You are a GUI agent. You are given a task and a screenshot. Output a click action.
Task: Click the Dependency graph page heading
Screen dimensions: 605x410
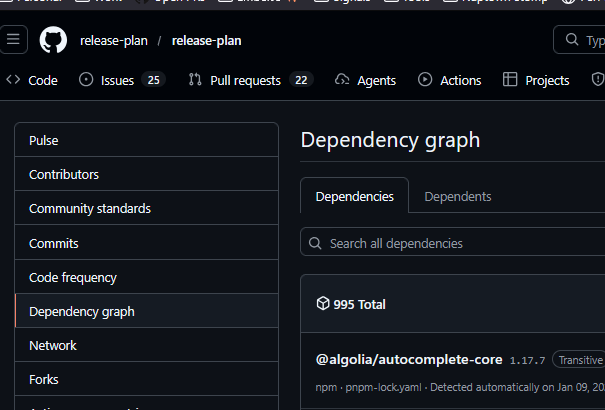390,140
